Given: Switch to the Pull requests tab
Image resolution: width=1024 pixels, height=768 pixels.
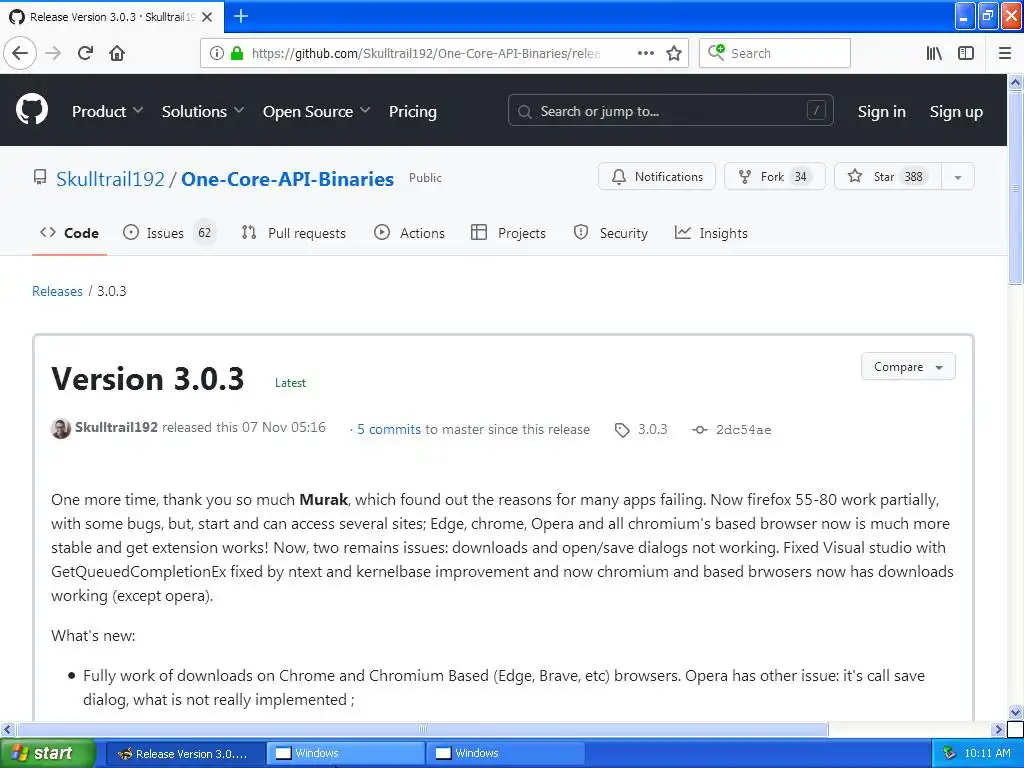Looking at the screenshot, I should click(x=293, y=233).
